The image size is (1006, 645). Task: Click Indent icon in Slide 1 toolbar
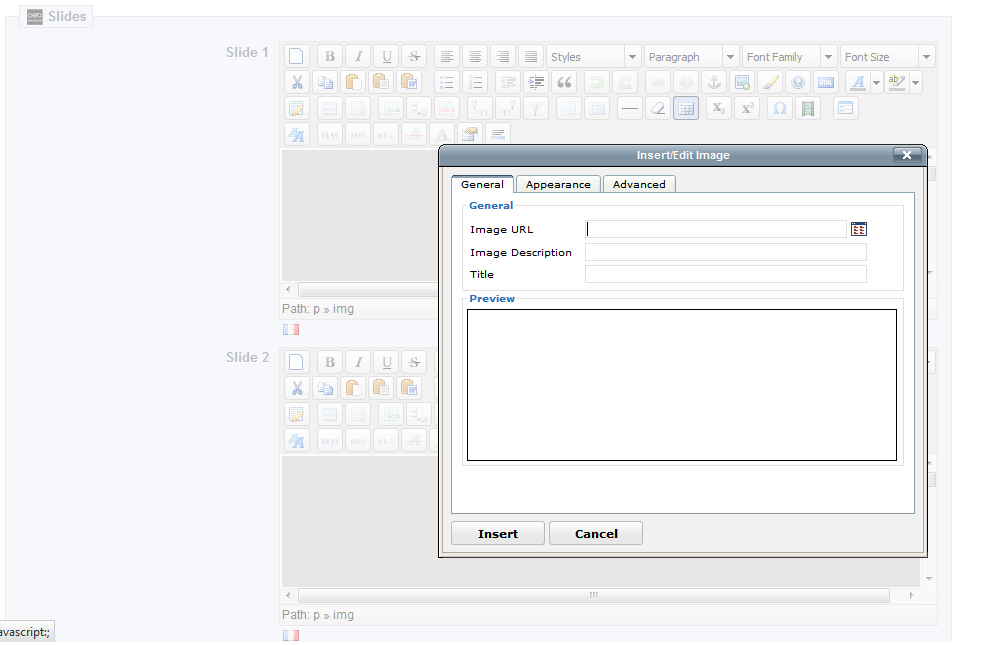pyautogui.click(x=536, y=82)
